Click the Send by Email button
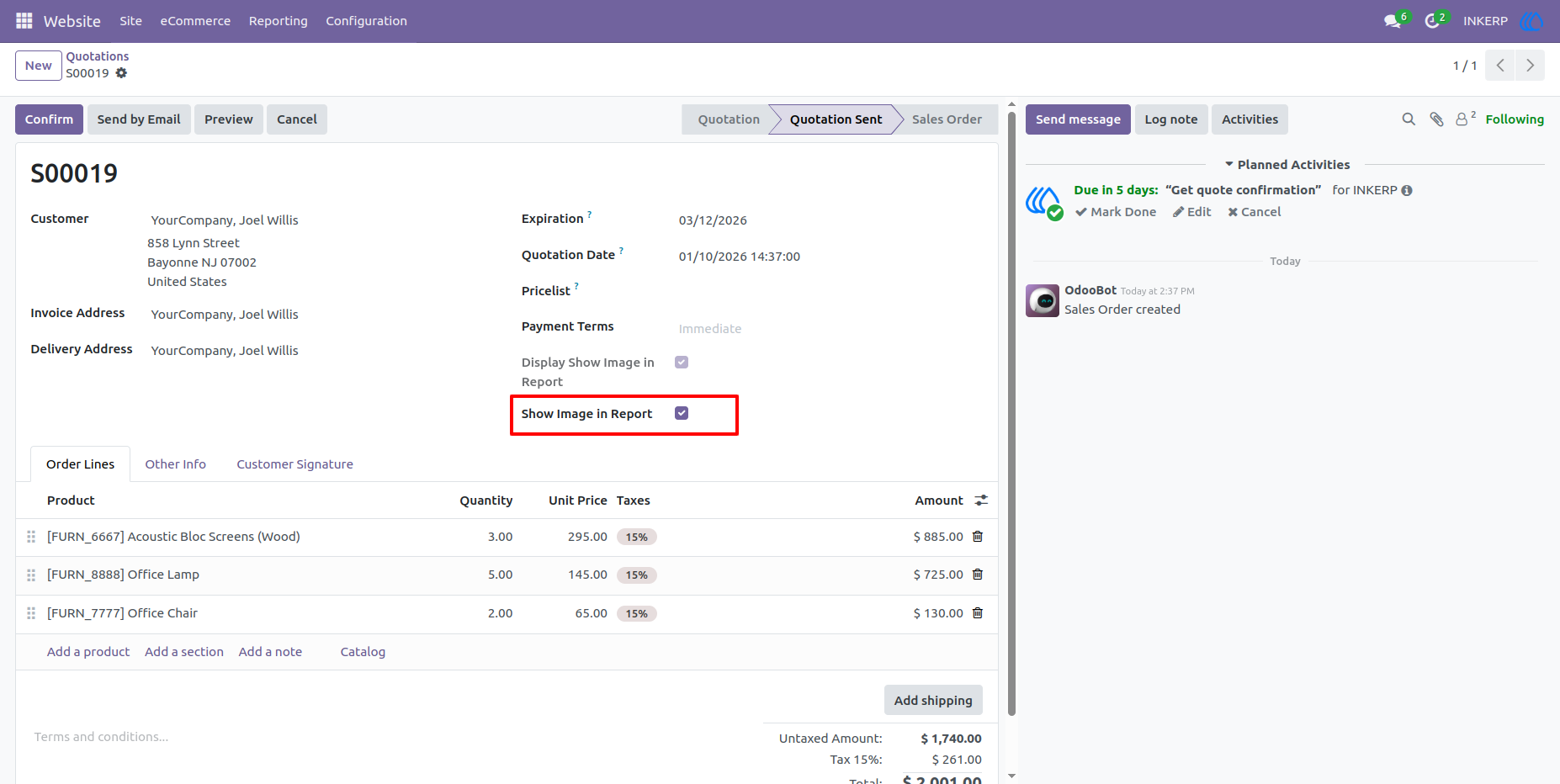The width and height of the screenshot is (1560, 784). pos(139,119)
